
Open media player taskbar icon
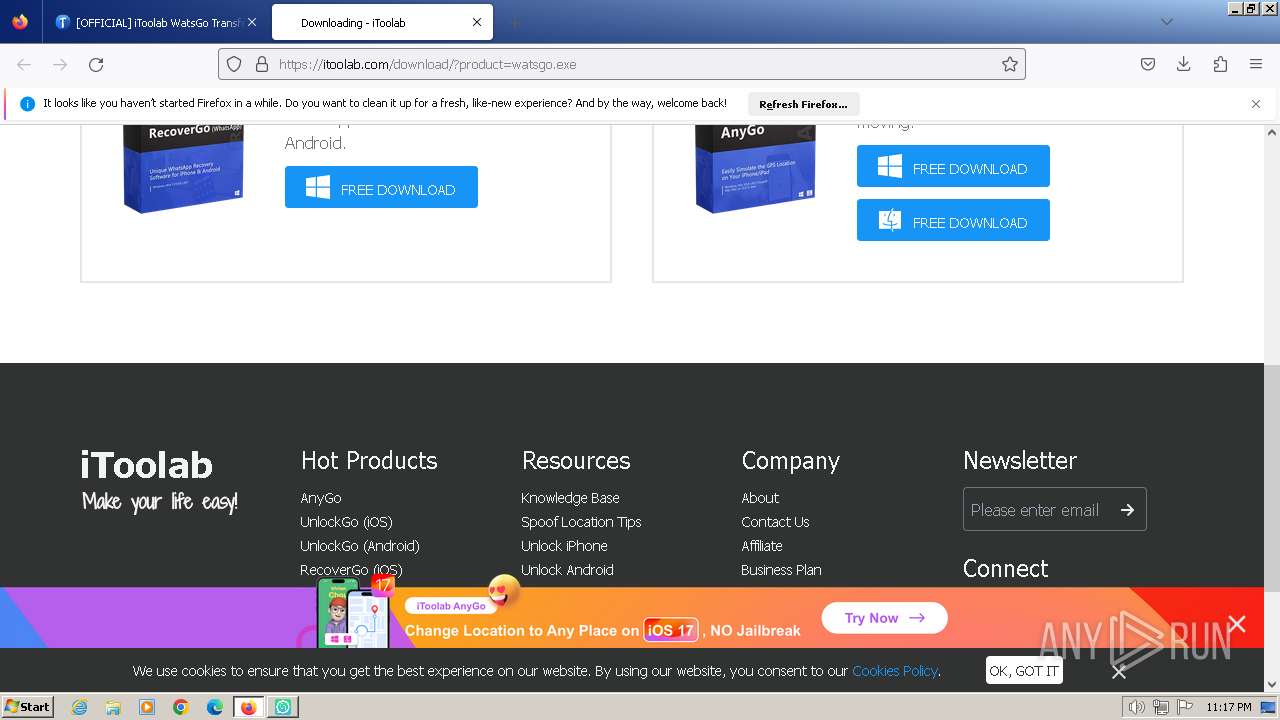[147, 707]
